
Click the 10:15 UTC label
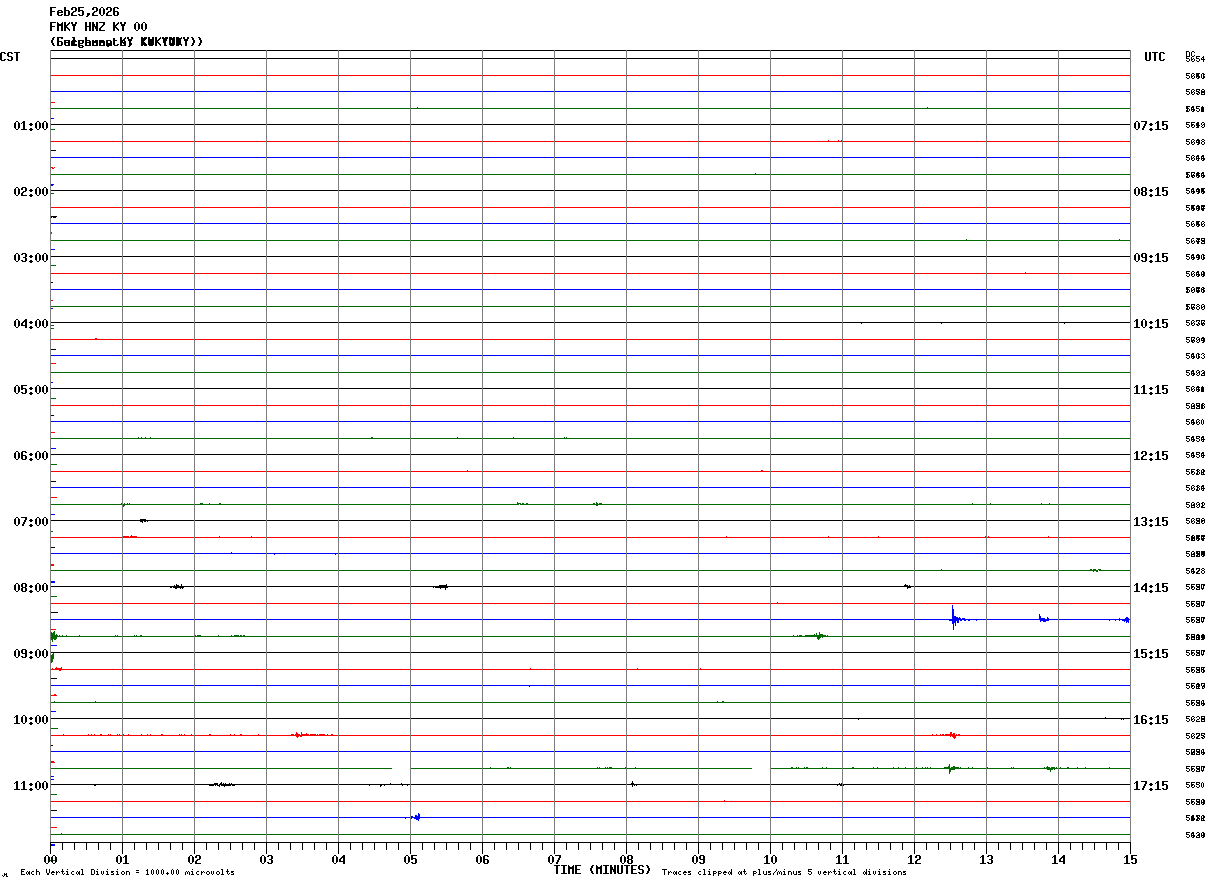(x=1151, y=324)
